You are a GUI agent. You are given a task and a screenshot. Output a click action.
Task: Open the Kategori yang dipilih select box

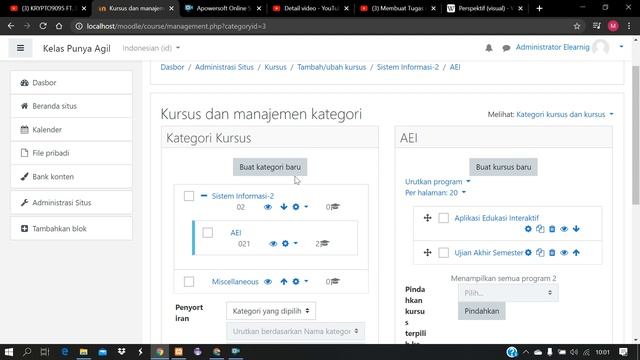271,311
